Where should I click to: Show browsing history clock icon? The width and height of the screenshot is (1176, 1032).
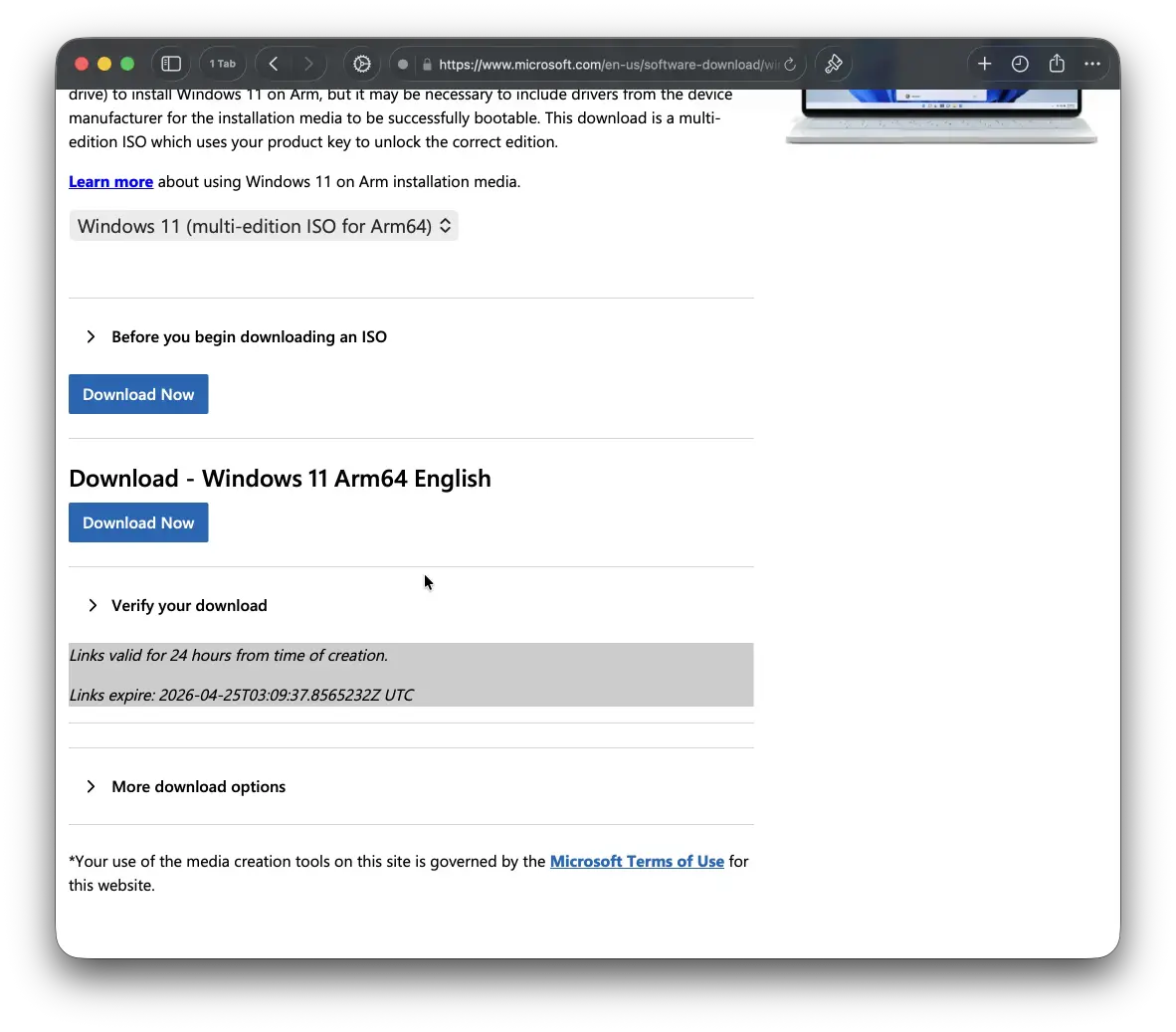pyautogui.click(x=1020, y=64)
